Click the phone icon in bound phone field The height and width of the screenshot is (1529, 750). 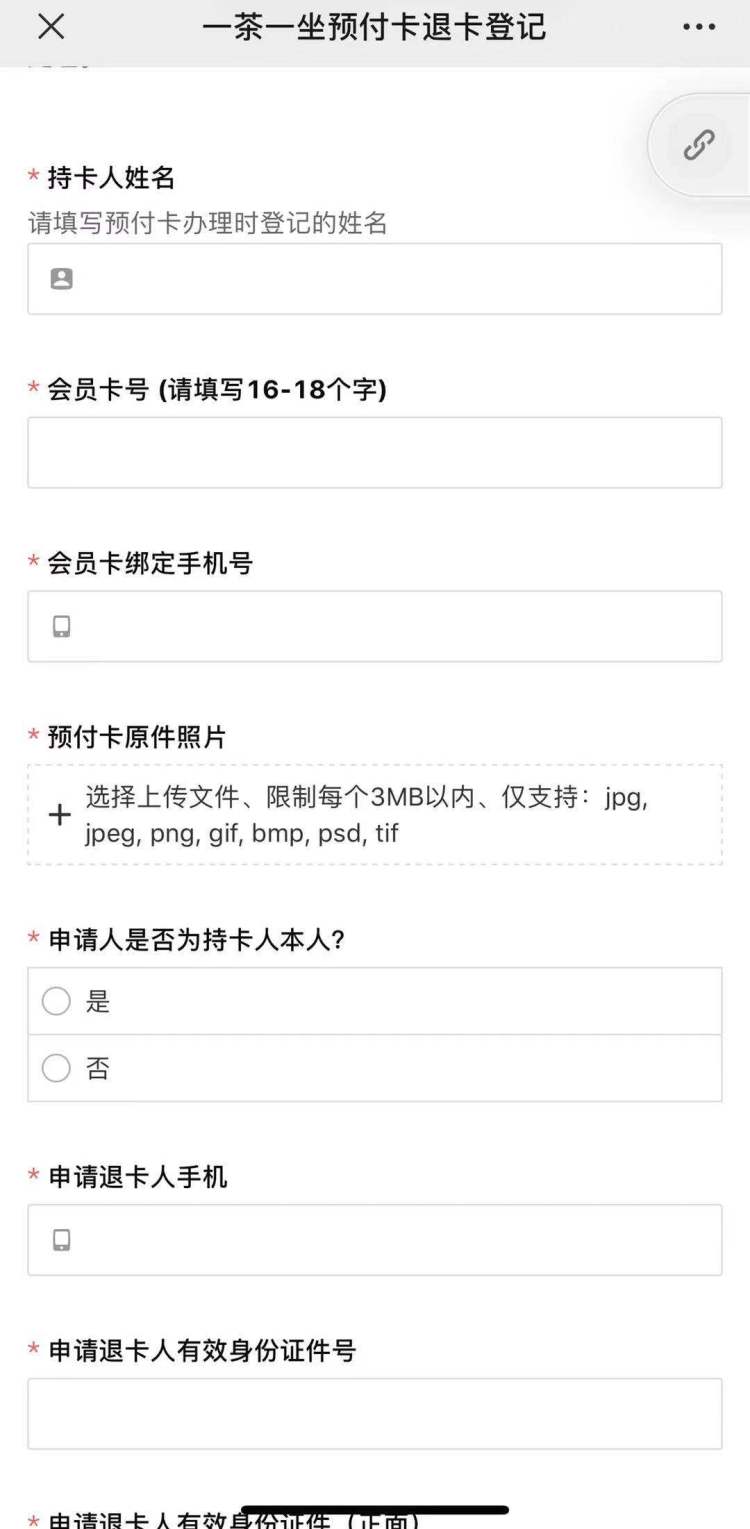62,627
